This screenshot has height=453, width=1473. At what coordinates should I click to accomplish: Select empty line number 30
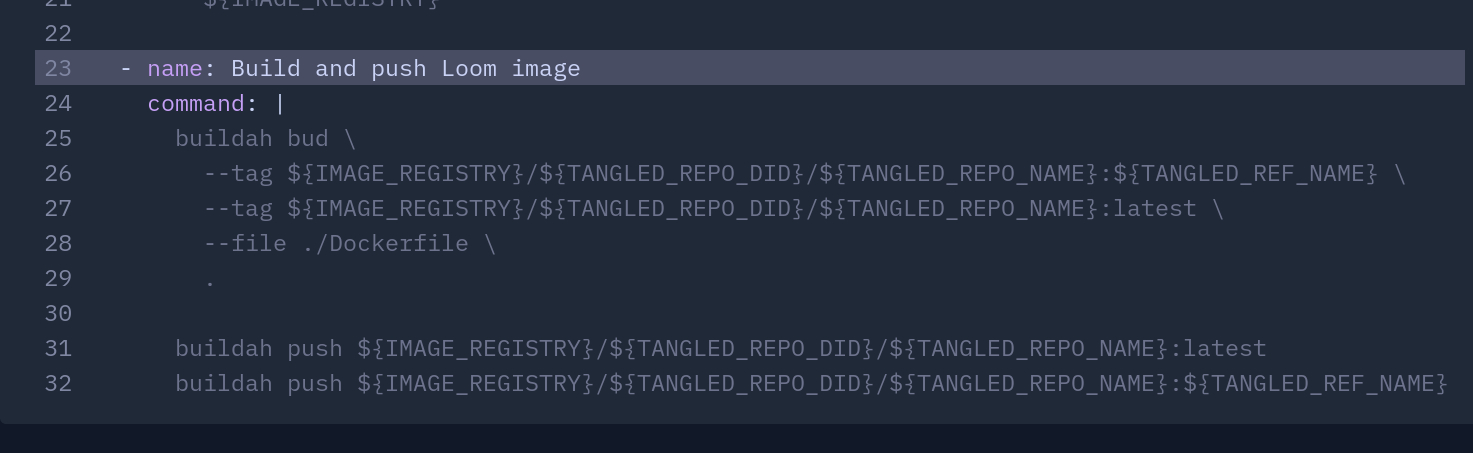coord(58,313)
